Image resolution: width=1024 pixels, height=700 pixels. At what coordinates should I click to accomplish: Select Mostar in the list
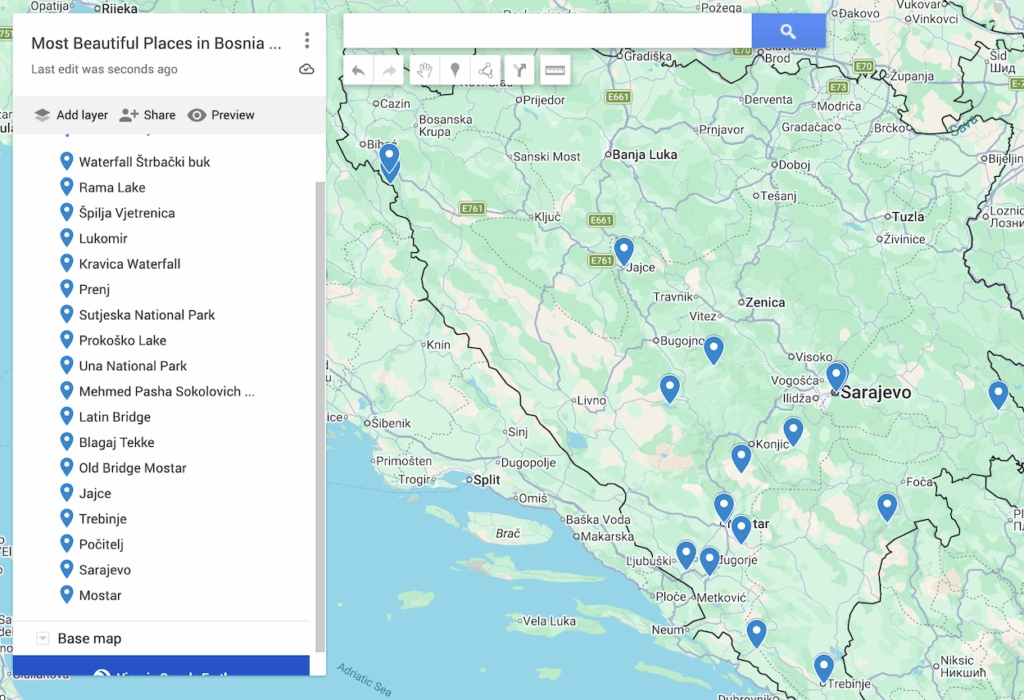[x=101, y=595]
